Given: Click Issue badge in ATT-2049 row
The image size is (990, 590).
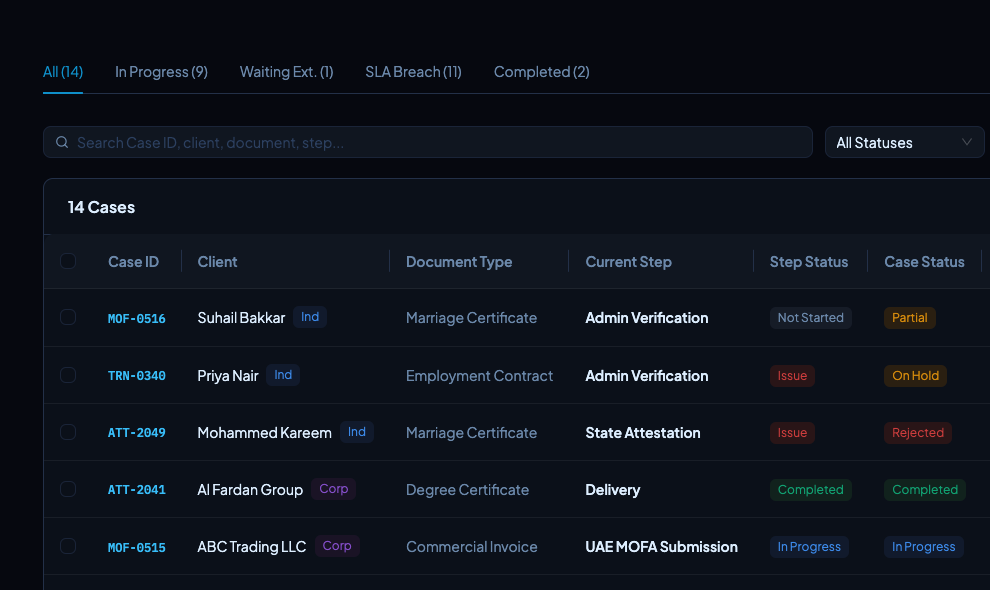Looking at the screenshot, I should click(792, 433).
